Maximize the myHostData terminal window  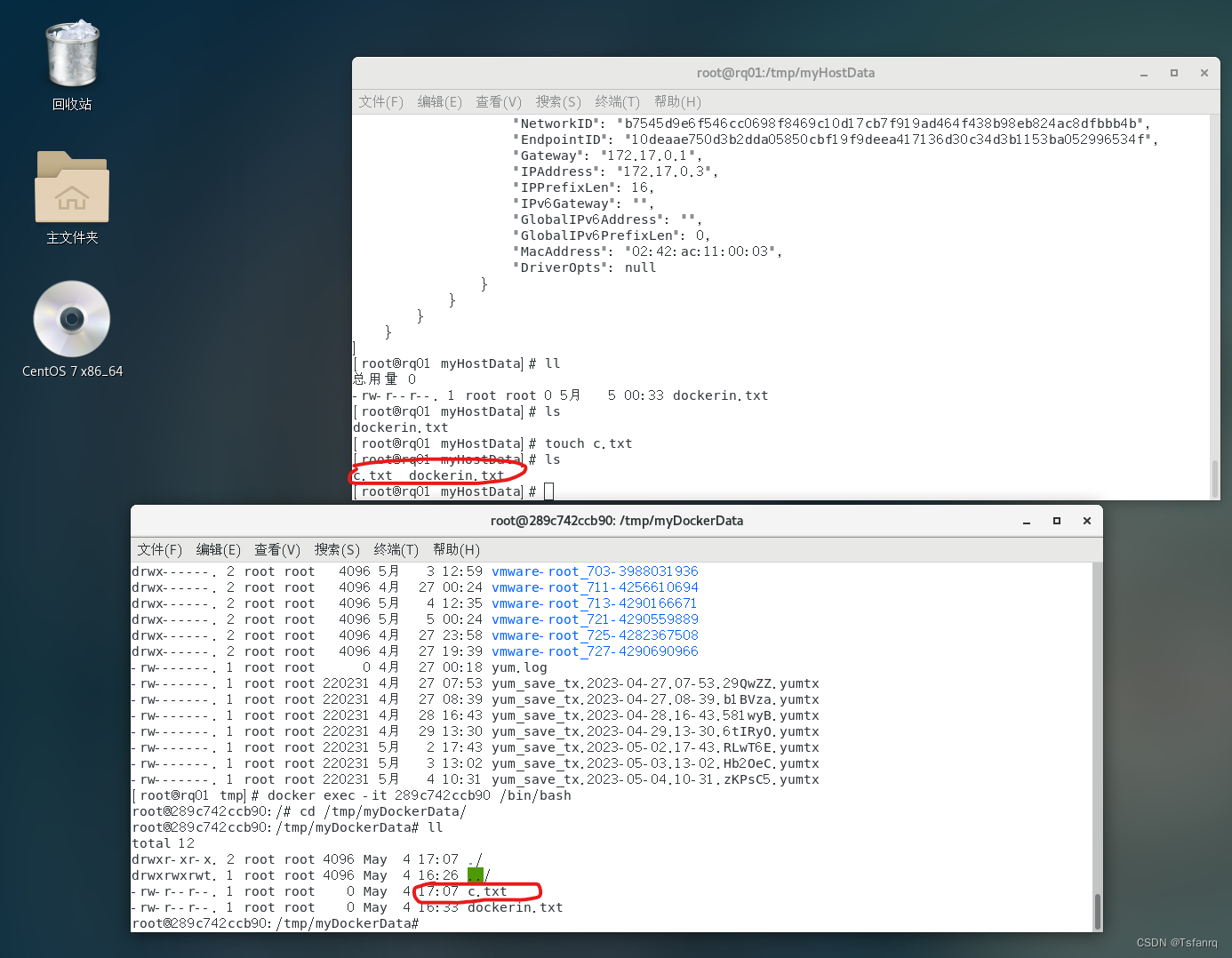pyautogui.click(x=1174, y=74)
